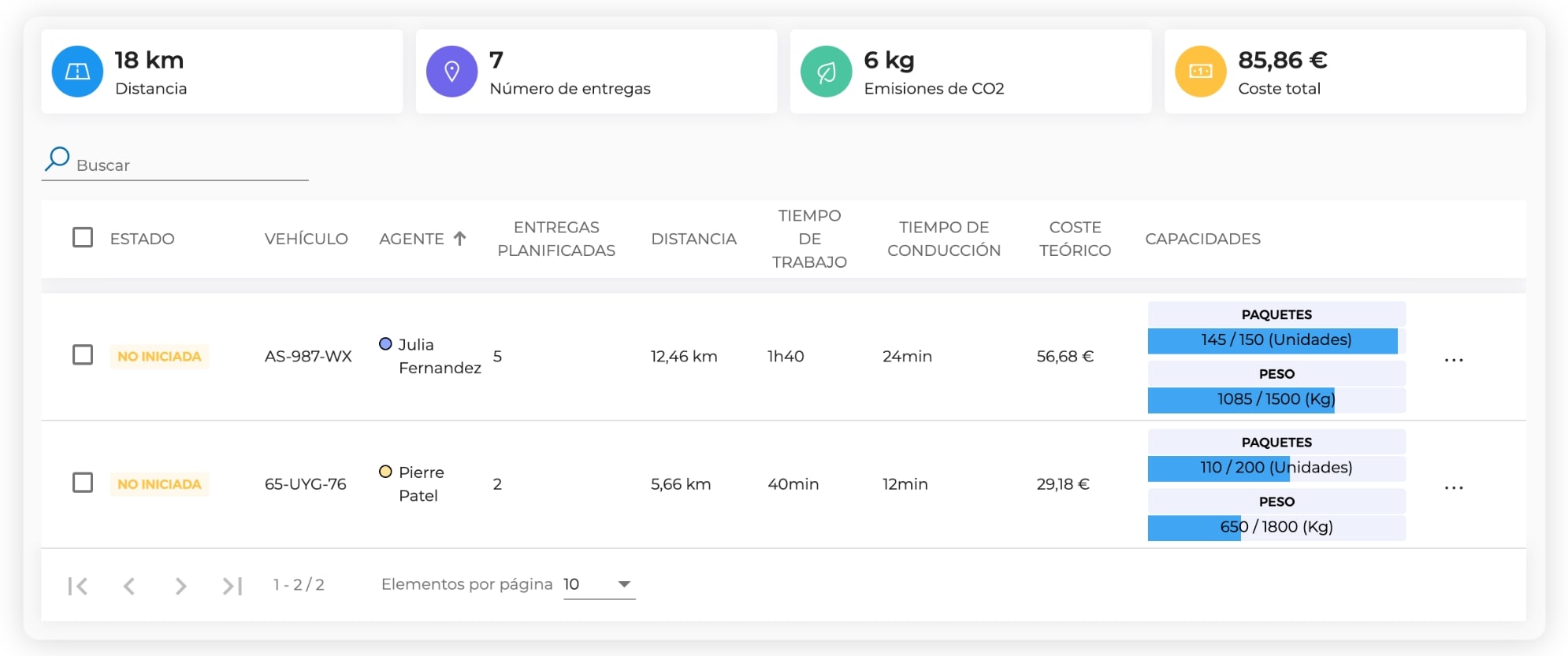The image size is (1568, 656).
Task: Click the ESTADO column header
Action: (x=142, y=238)
